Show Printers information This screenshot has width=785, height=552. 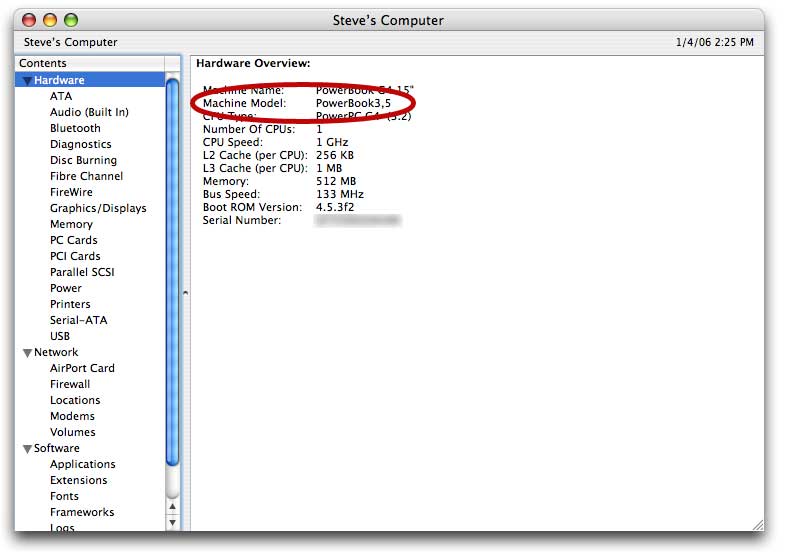(70, 304)
